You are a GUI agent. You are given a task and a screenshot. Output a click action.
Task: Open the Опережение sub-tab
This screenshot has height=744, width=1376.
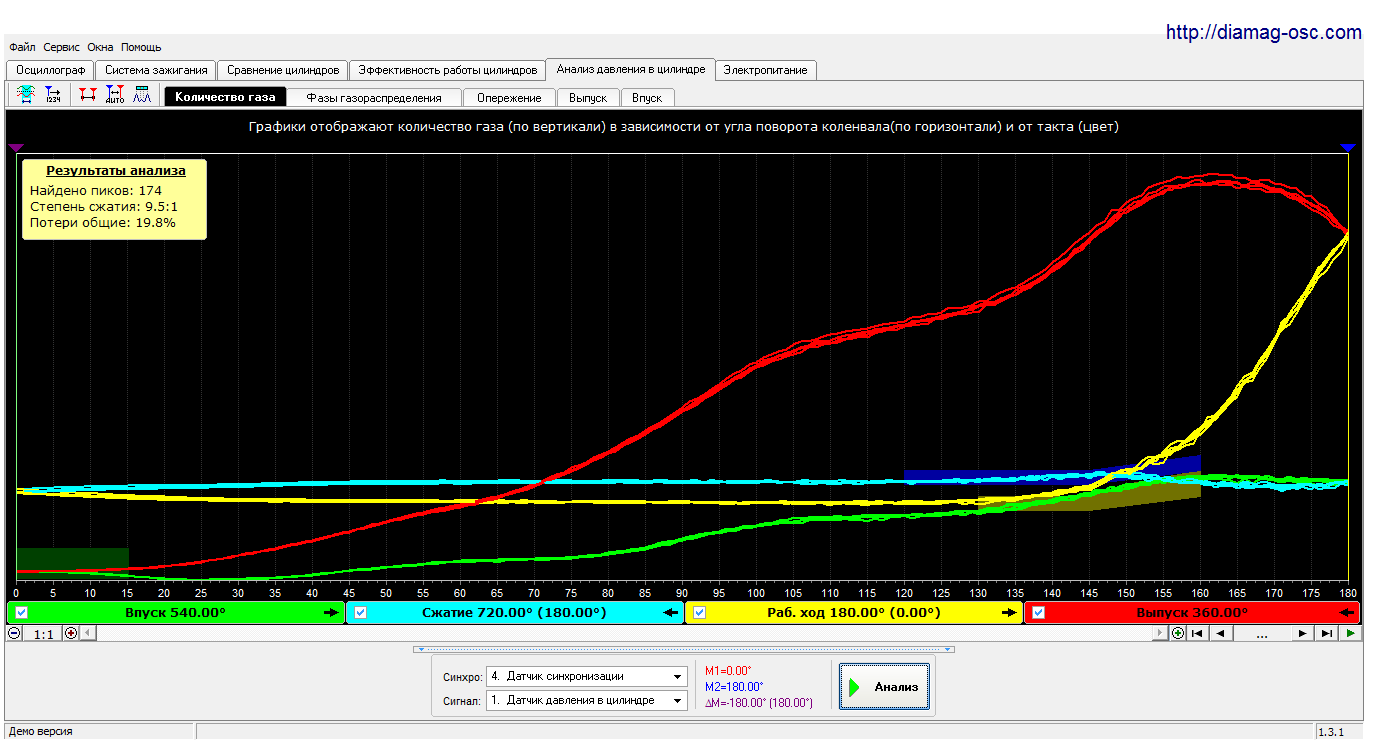coord(509,98)
